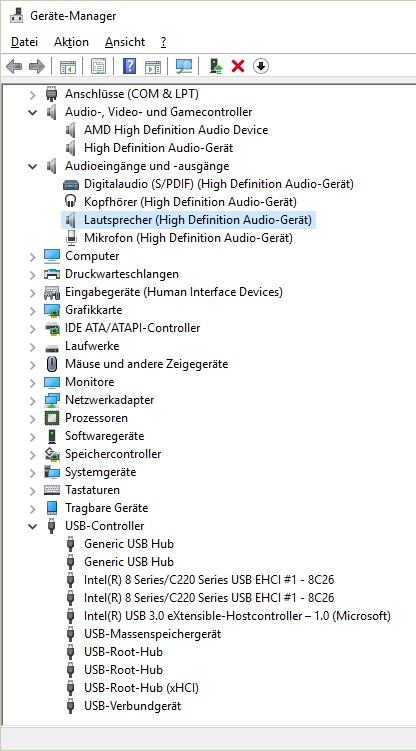
Task: Select the USB-Massenspeichergerät entry
Action: point(152,634)
